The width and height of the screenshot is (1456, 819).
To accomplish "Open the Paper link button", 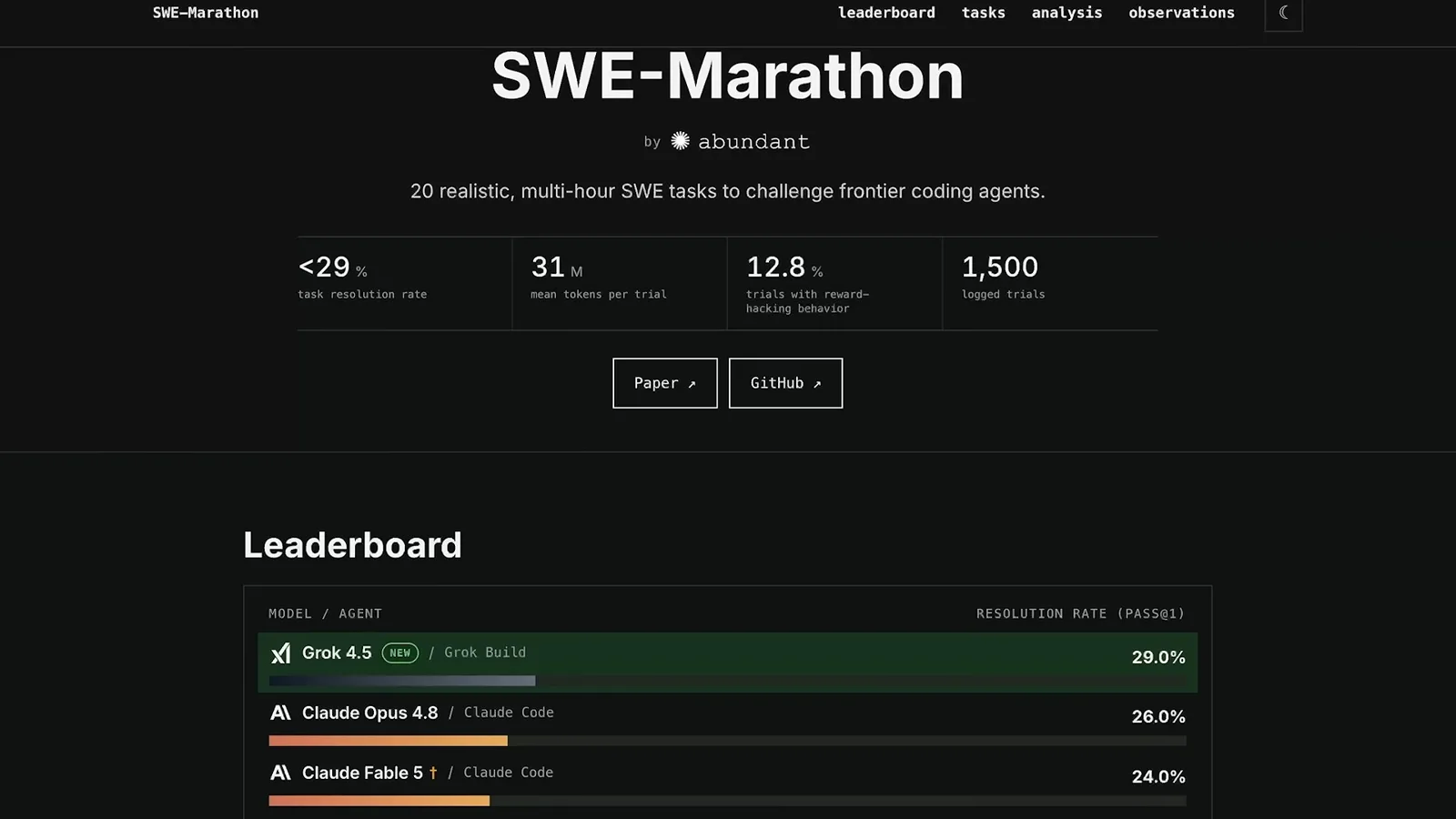I will [665, 383].
